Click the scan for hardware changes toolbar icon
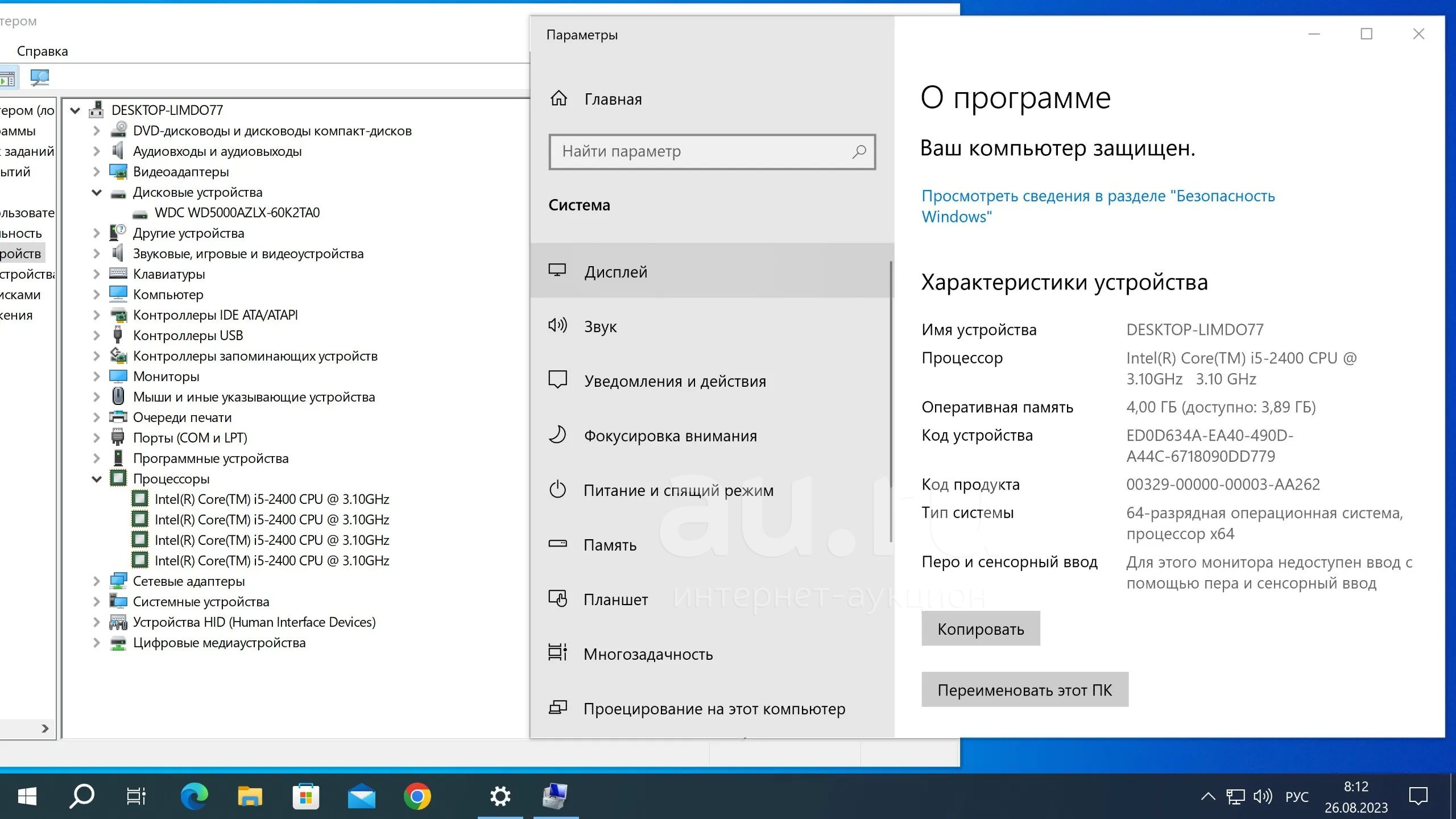Viewport: 1456px width, 819px height. coord(40,77)
